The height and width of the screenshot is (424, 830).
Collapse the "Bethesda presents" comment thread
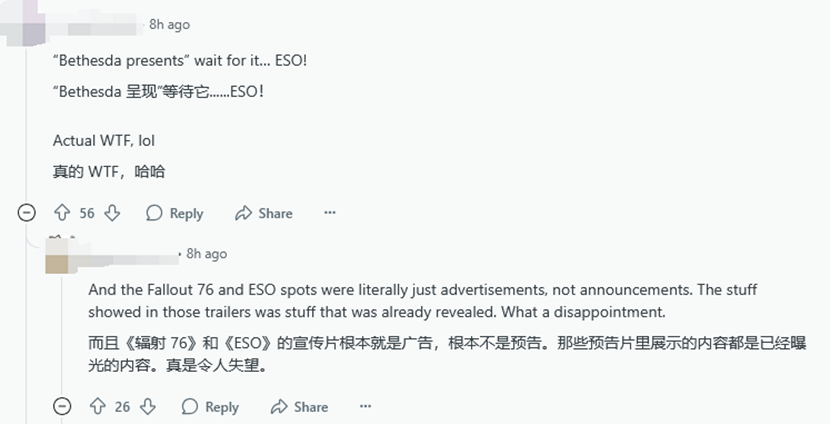[27, 213]
